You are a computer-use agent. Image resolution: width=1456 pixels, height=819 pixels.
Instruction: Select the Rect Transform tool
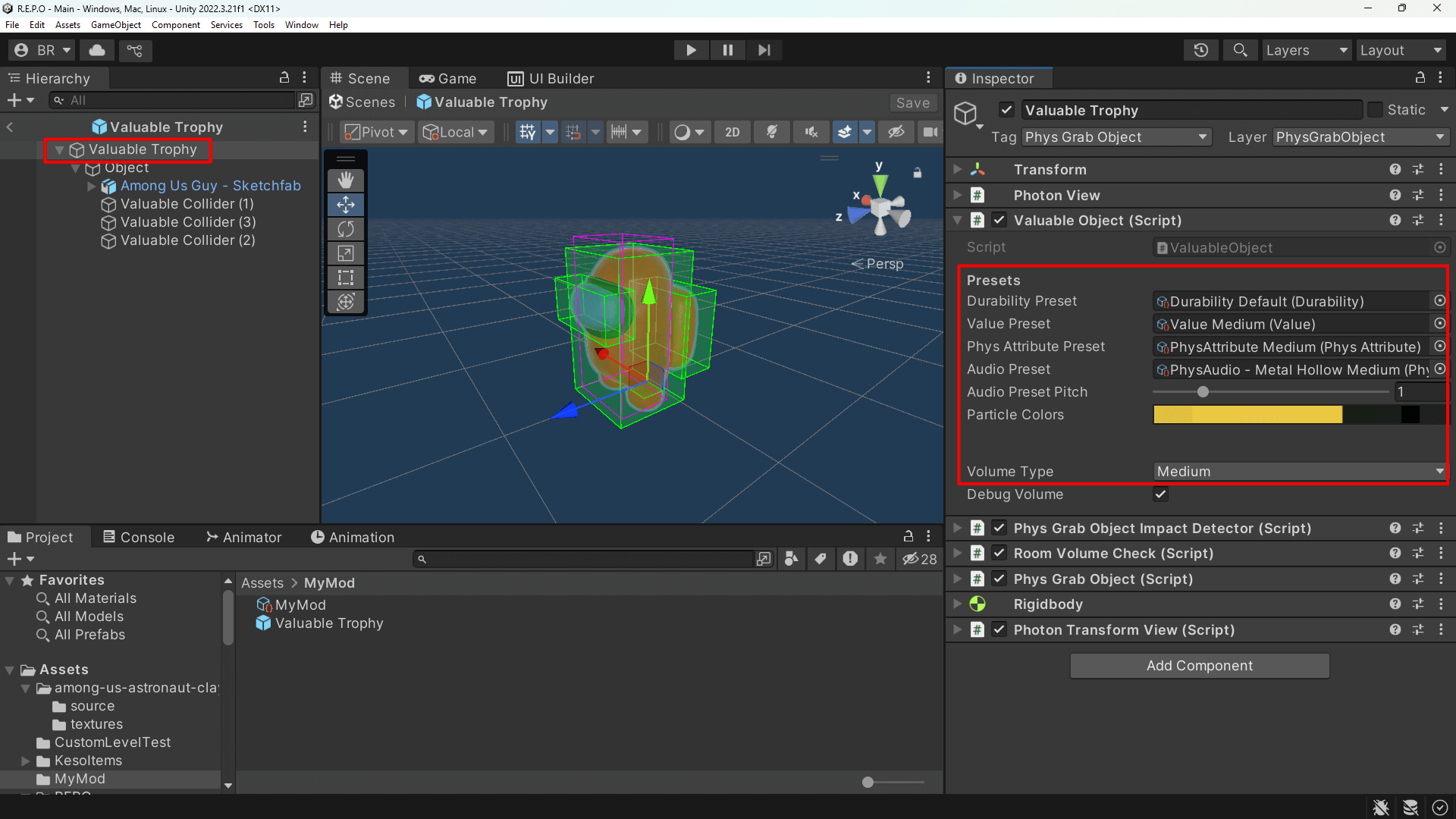click(x=346, y=278)
